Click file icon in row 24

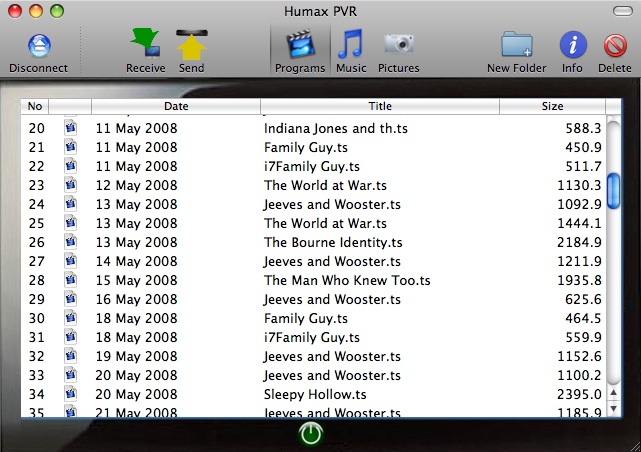(70, 204)
